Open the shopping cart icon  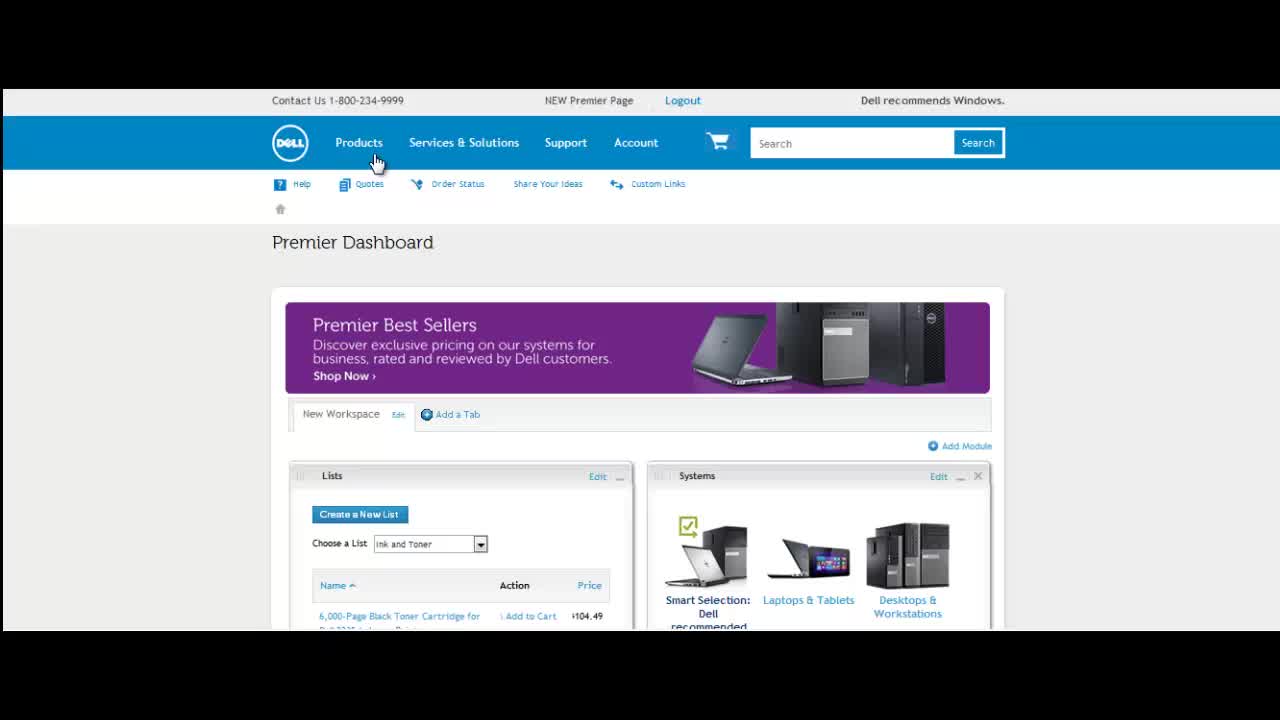coord(718,142)
